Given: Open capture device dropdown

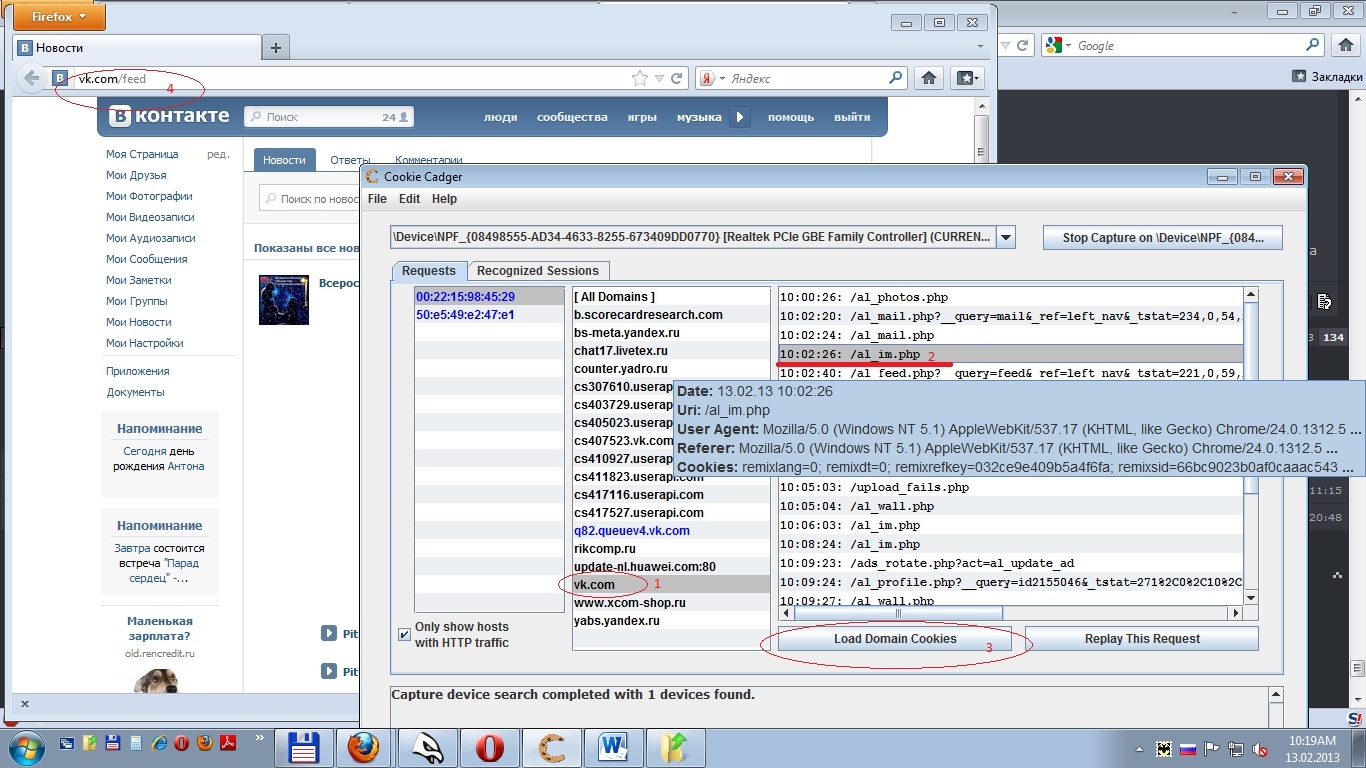Looking at the screenshot, I should [1006, 238].
